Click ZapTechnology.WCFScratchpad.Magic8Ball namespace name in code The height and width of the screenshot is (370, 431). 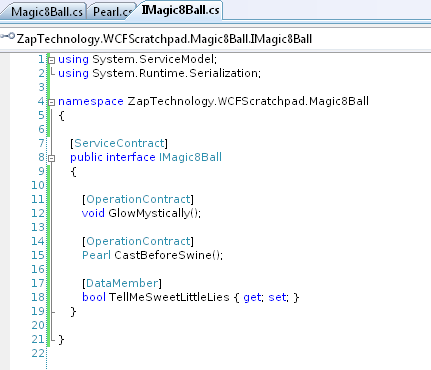click(x=248, y=101)
